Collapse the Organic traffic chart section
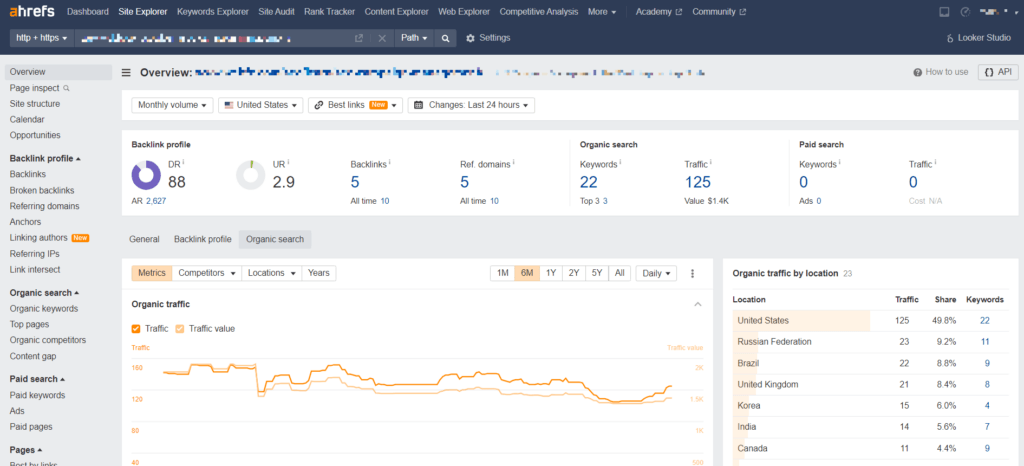The height and width of the screenshot is (466, 1024). pos(697,304)
